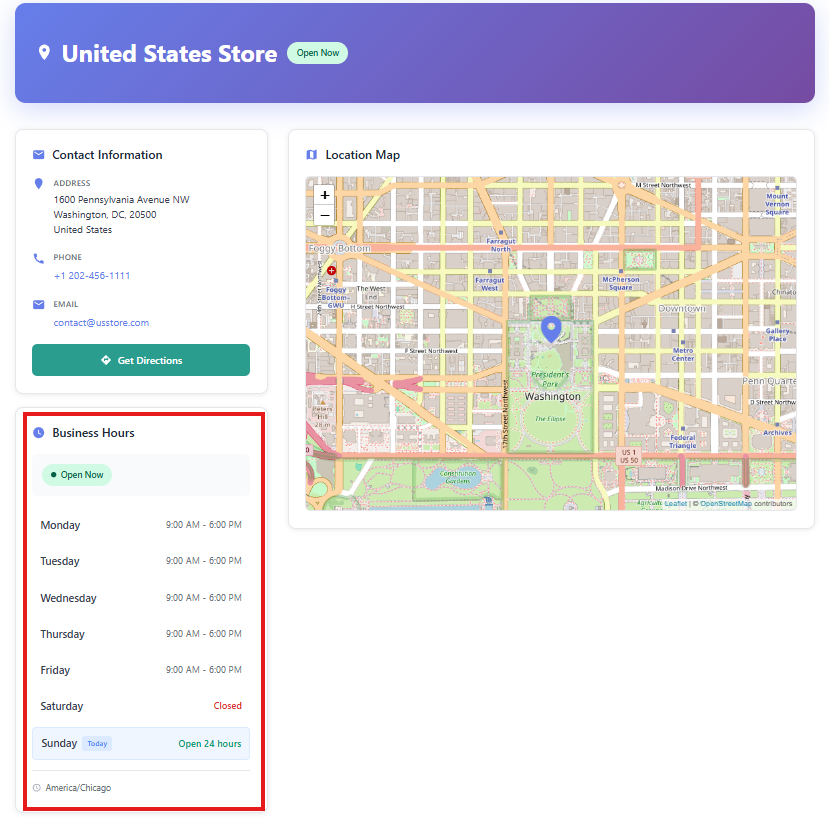Click the 1600 Pennsylvania Avenue NW address line

point(121,199)
